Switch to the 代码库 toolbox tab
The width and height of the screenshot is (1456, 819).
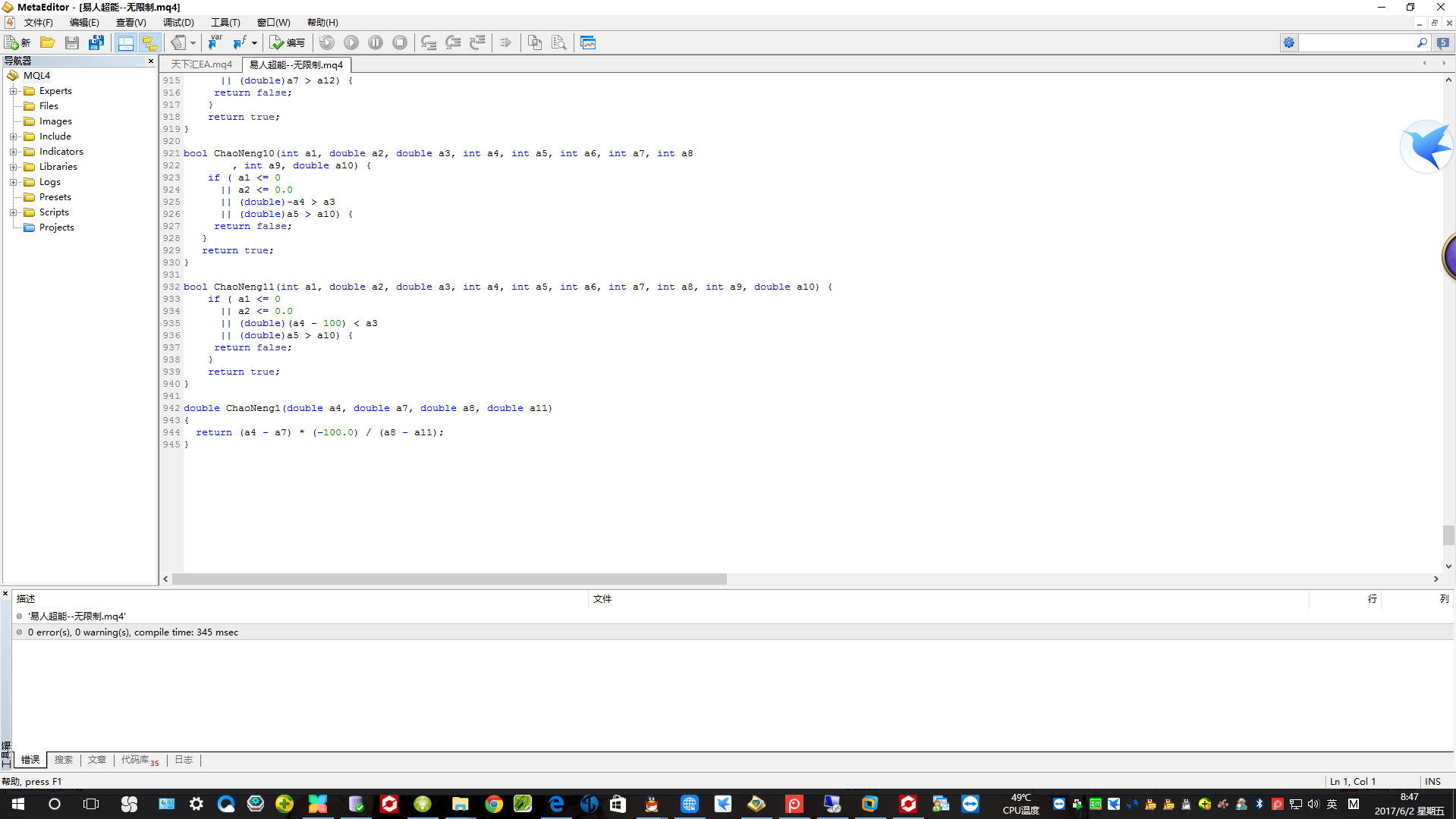pos(140,760)
